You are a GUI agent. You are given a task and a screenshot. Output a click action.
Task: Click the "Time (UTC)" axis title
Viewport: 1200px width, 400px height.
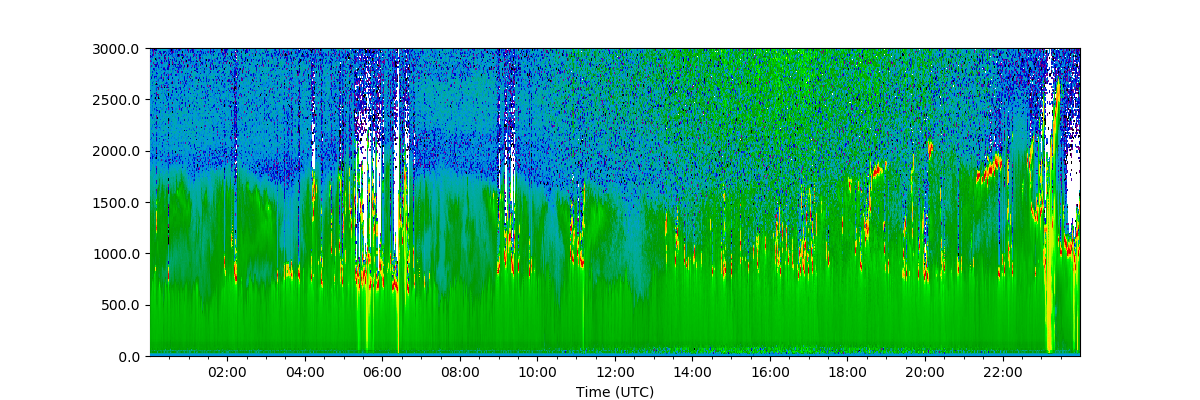(x=615, y=392)
